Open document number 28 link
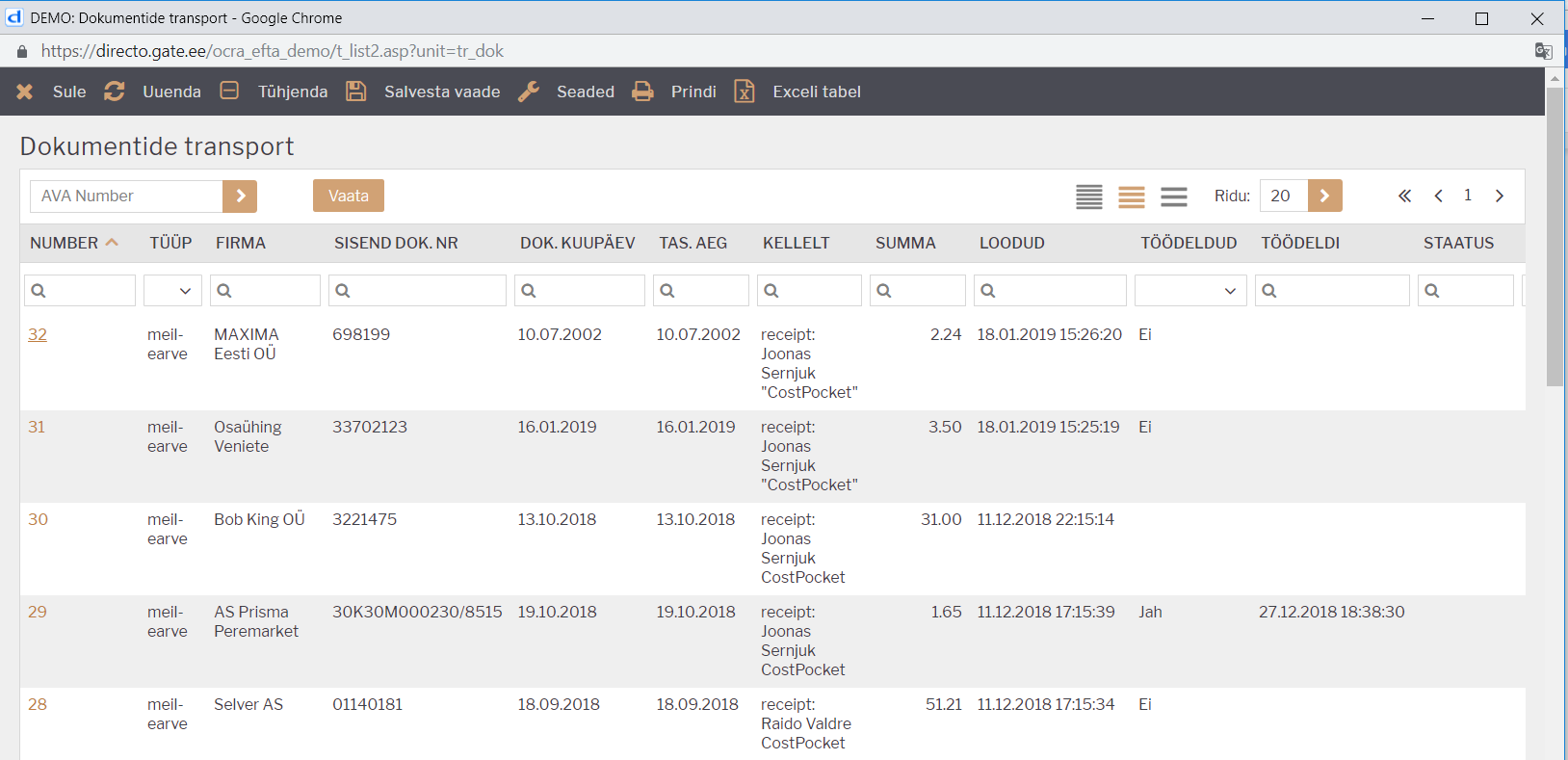 click(x=38, y=704)
